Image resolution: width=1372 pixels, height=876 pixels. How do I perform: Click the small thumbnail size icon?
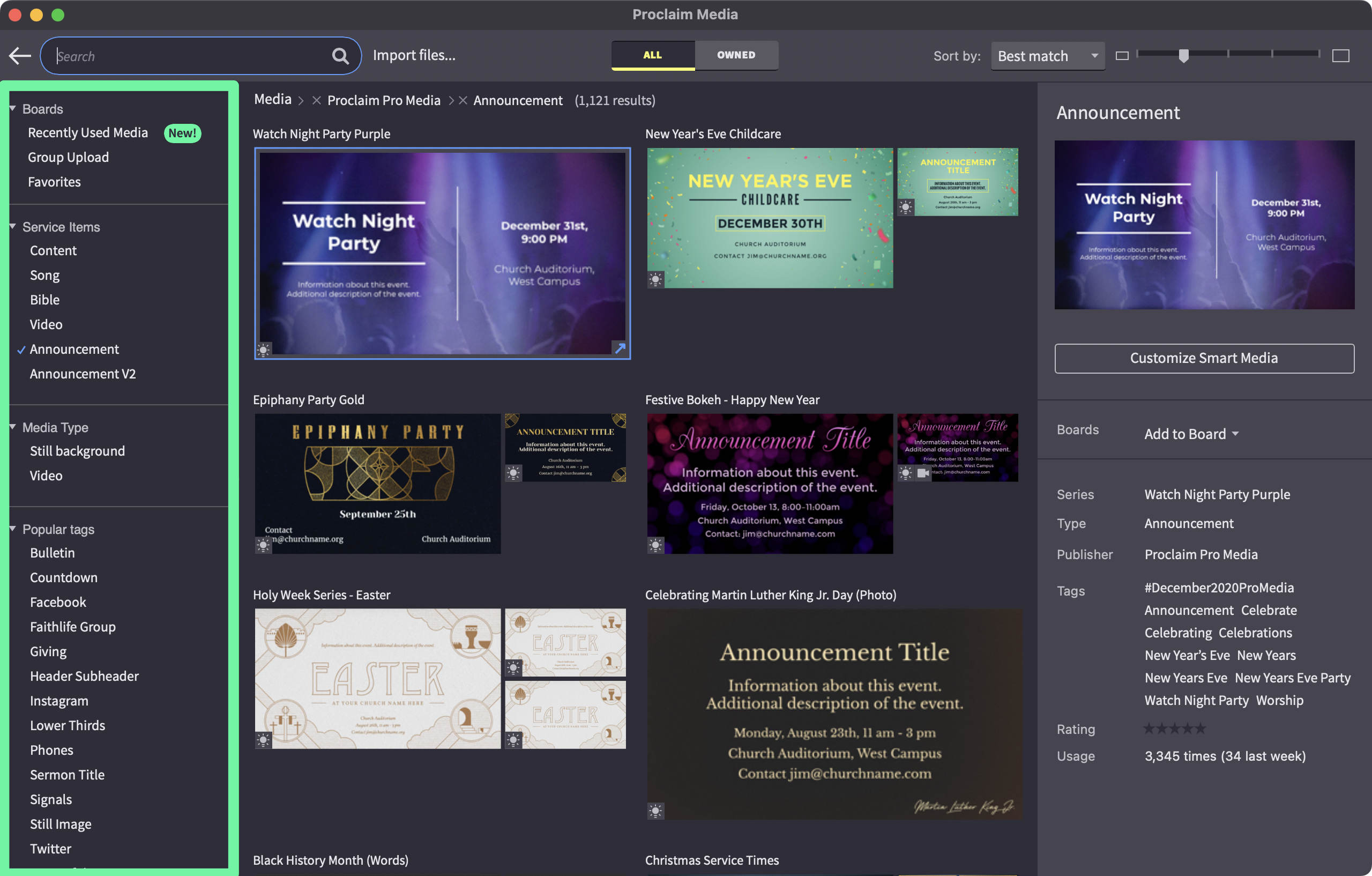coord(1121,56)
